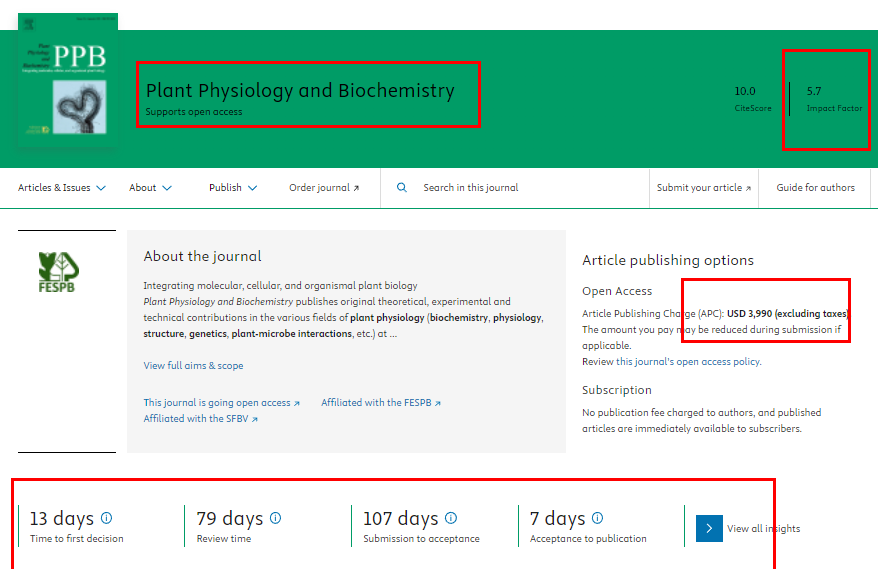Open View full aims & scope
The width and height of the screenshot is (878, 569).
(x=193, y=366)
